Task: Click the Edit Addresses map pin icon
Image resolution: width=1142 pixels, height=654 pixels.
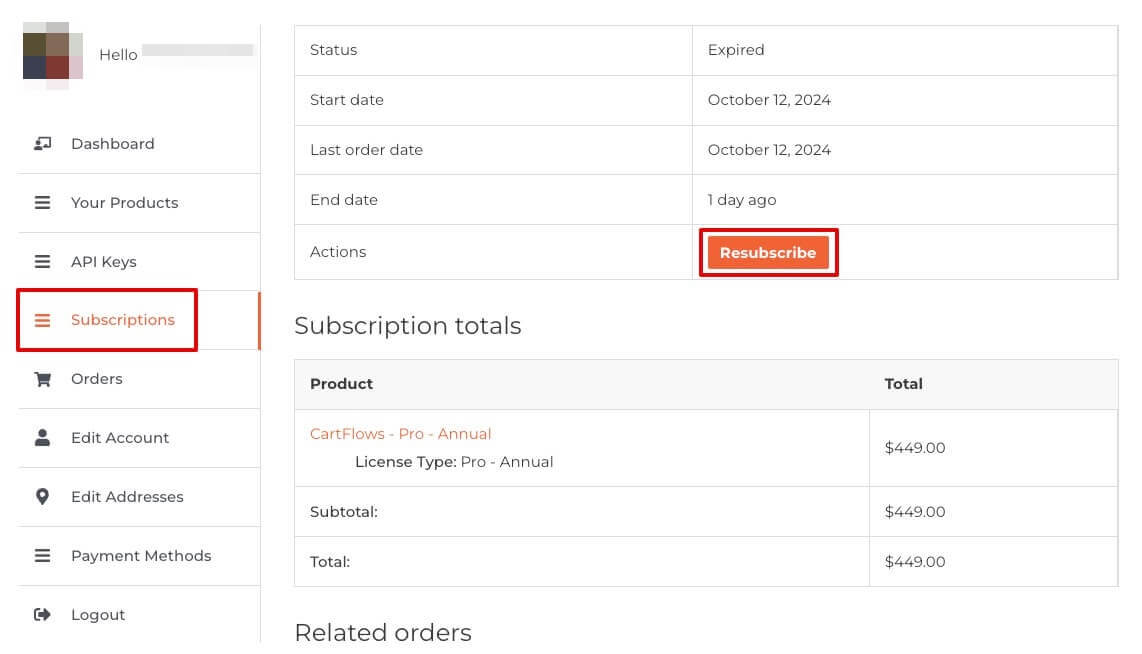Action: click(x=42, y=497)
